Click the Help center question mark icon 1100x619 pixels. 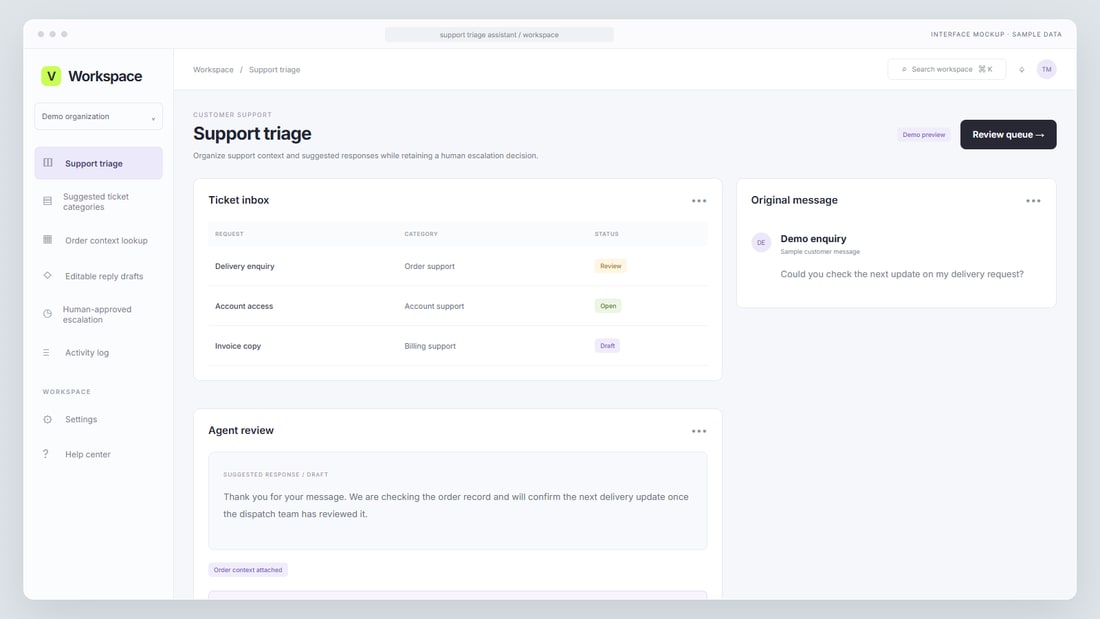pos(46,454)
